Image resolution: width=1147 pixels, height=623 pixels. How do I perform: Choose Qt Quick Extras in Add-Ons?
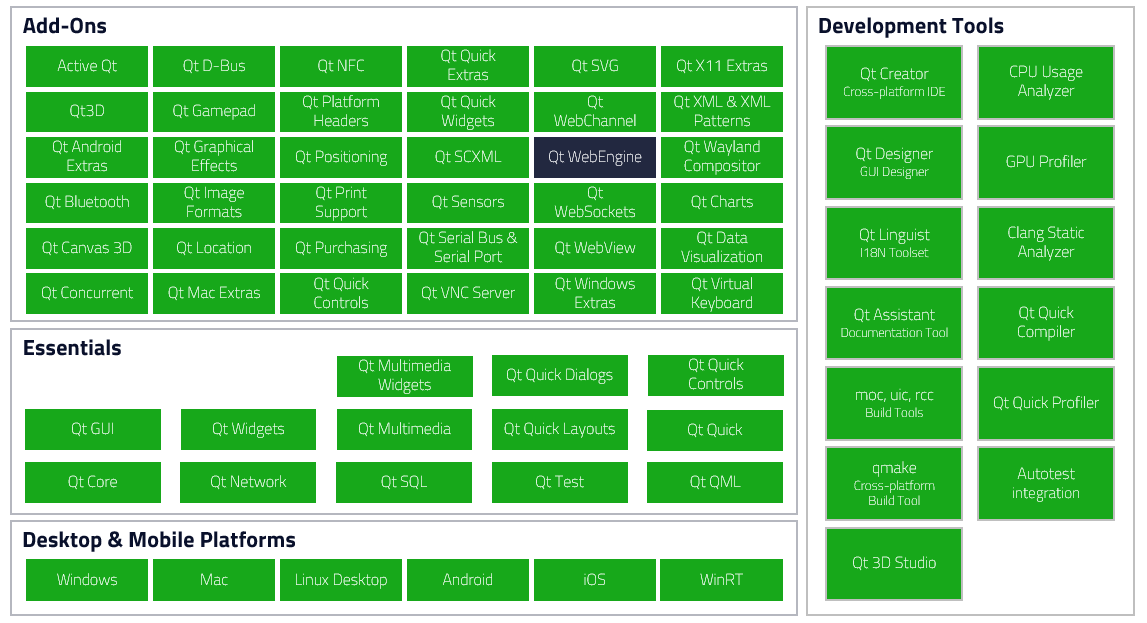tap(467, 66)
